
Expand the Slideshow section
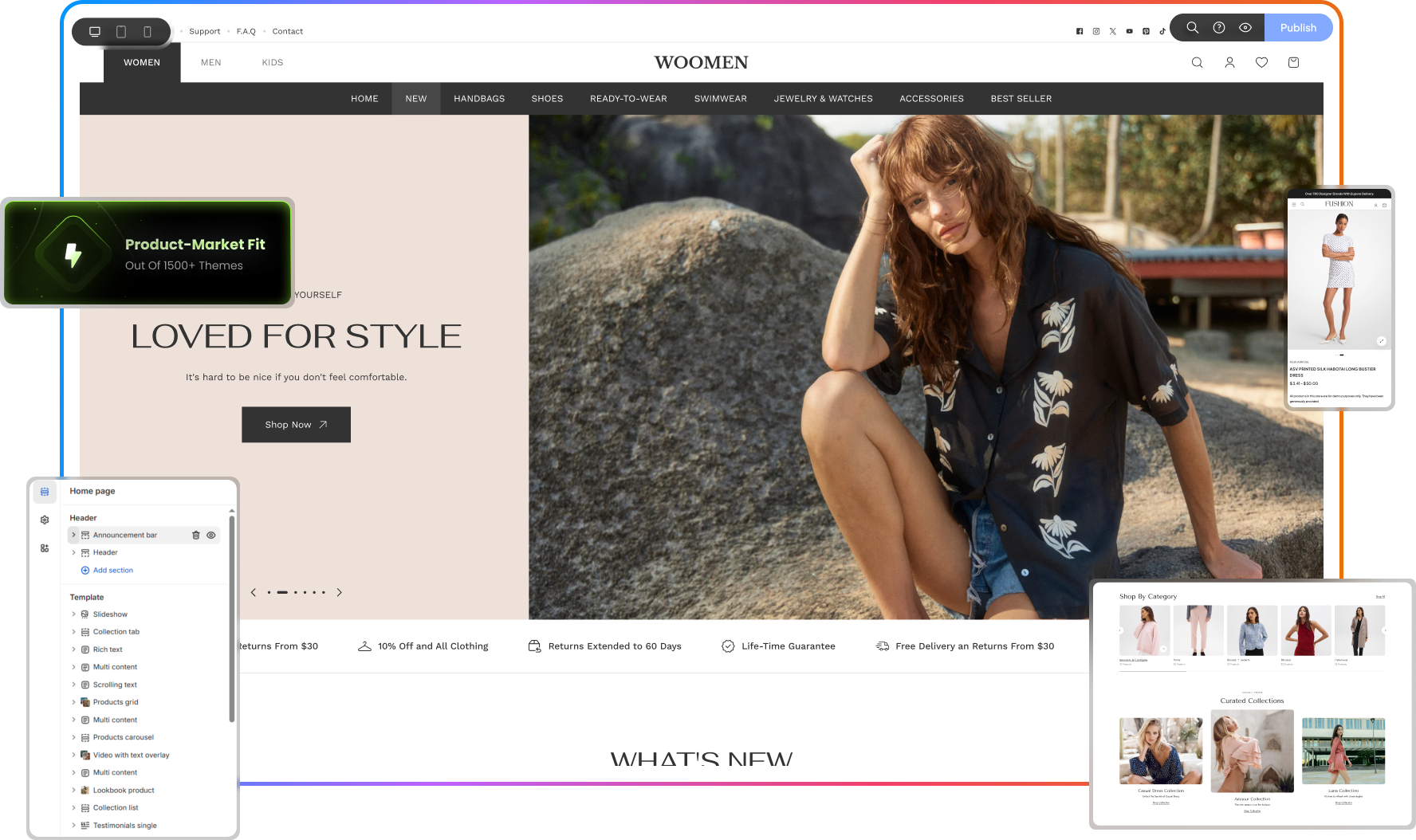click(73, 614)
